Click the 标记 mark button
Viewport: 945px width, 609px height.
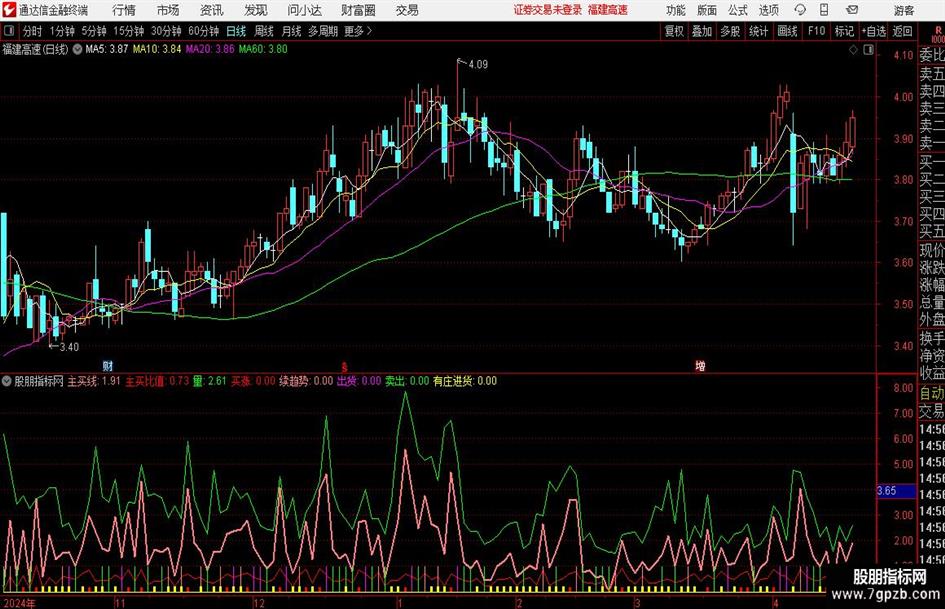point(844,31)
